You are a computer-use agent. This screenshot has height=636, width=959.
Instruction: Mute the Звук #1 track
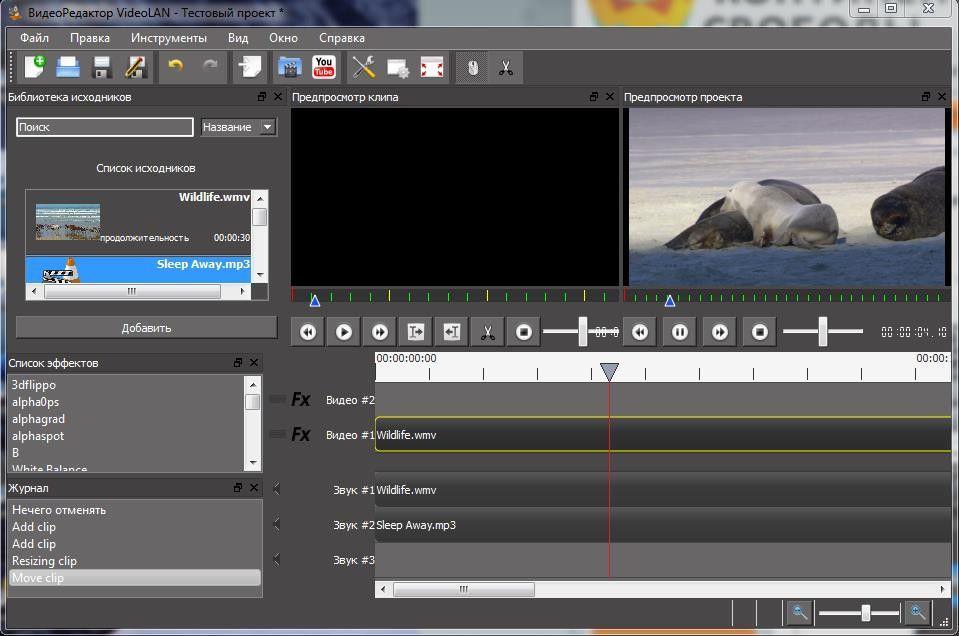(276, 489)
